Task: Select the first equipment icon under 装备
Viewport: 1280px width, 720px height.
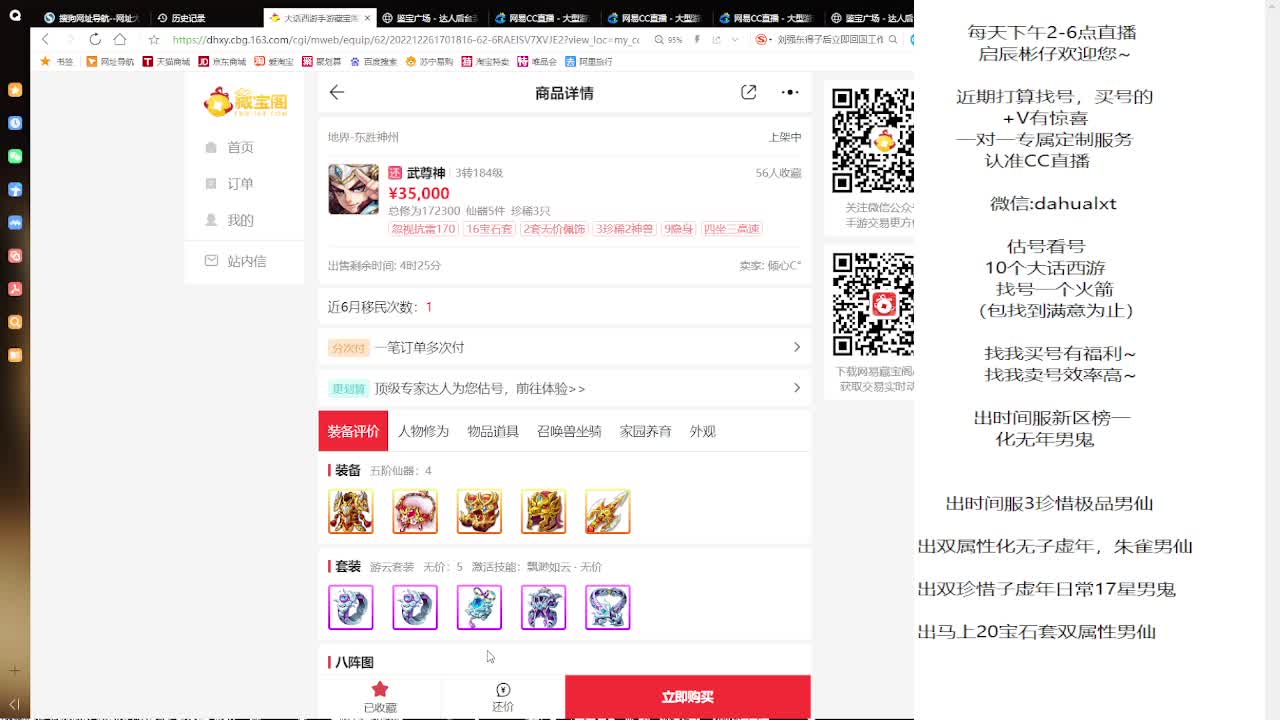Action: [351, 512]
